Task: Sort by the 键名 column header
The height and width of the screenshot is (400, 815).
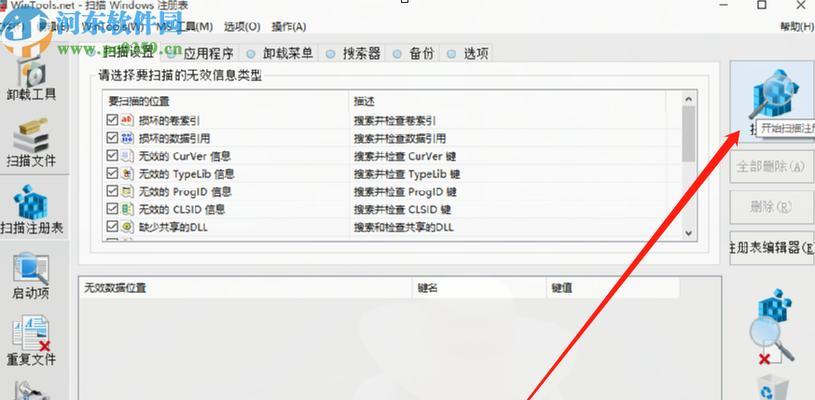Action: [x=480, y=288]
